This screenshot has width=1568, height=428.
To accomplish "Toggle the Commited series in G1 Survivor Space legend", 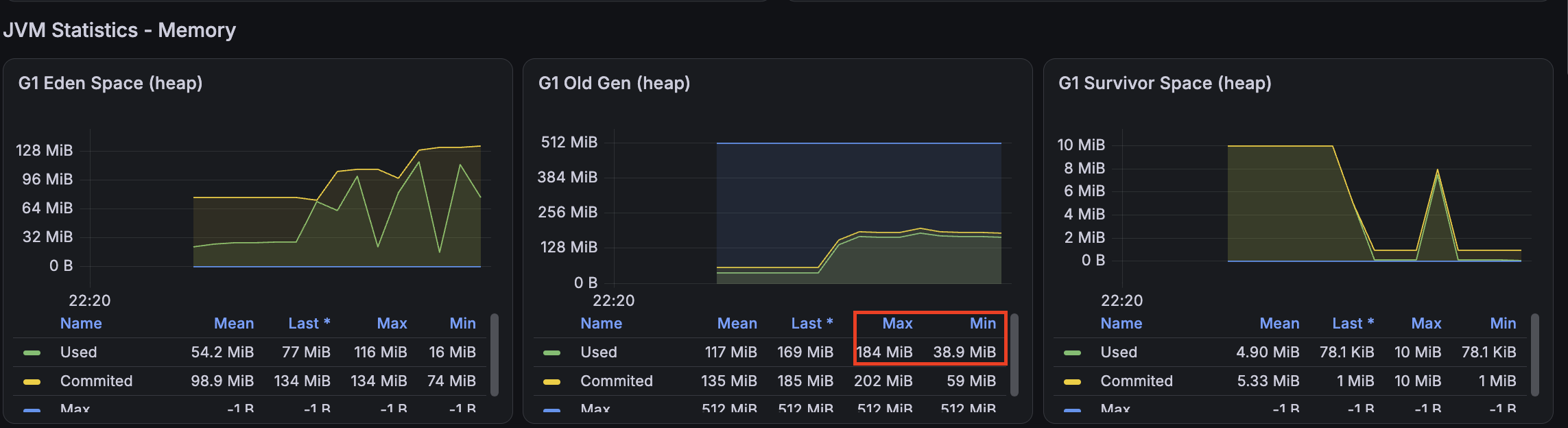I will (x=1137, y=381).
